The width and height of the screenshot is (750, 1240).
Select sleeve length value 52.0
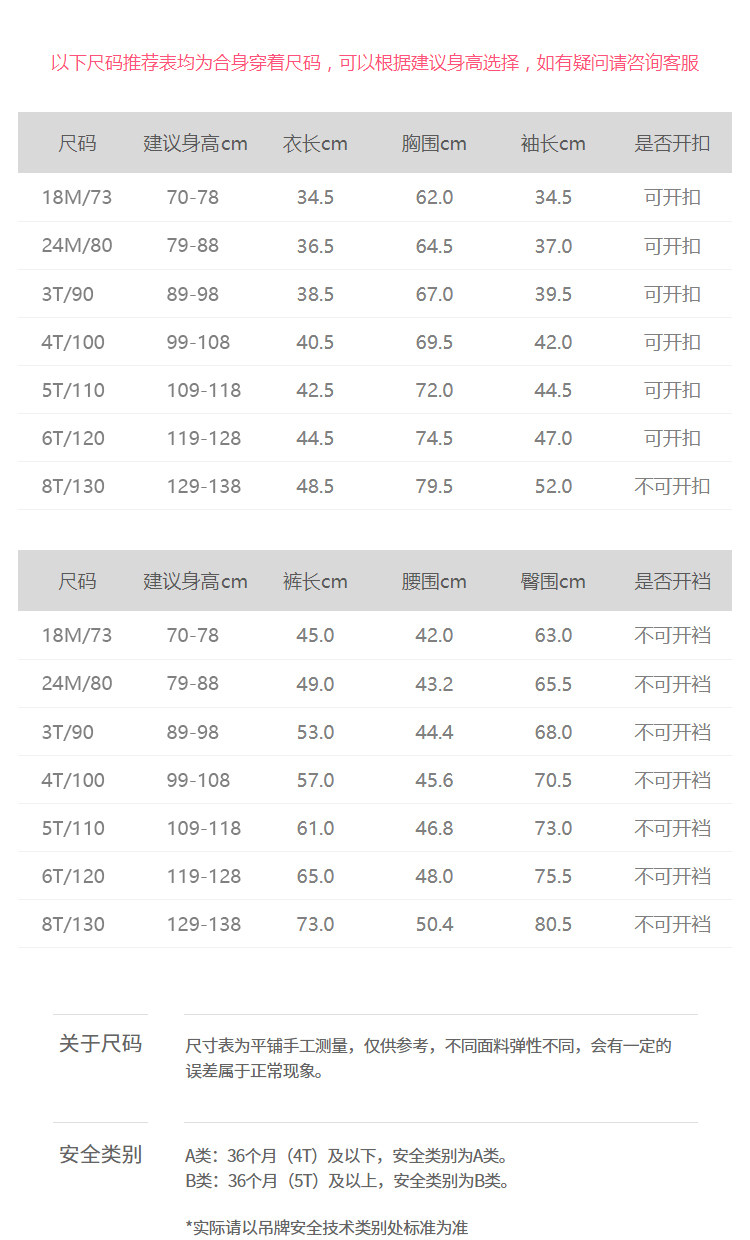(x=553, y=486)
